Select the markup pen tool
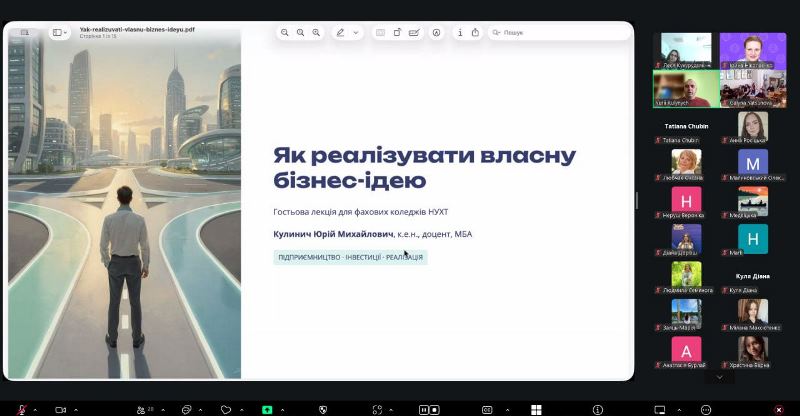 point(340,33)
